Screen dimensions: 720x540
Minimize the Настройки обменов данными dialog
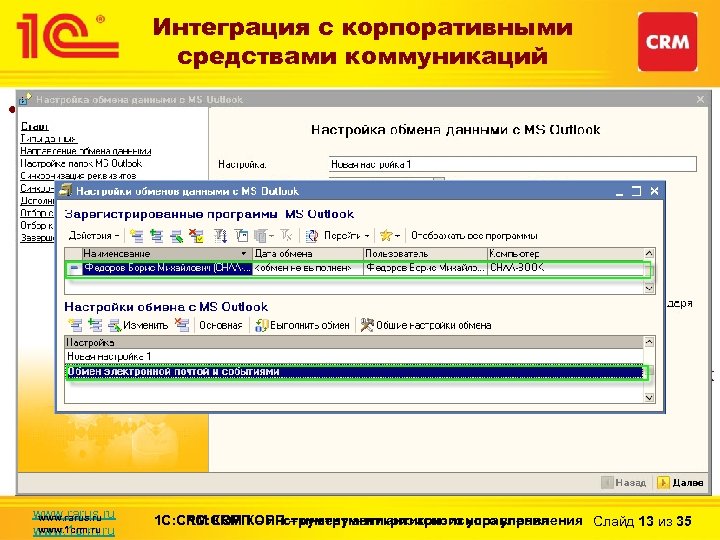coord(619,191)
